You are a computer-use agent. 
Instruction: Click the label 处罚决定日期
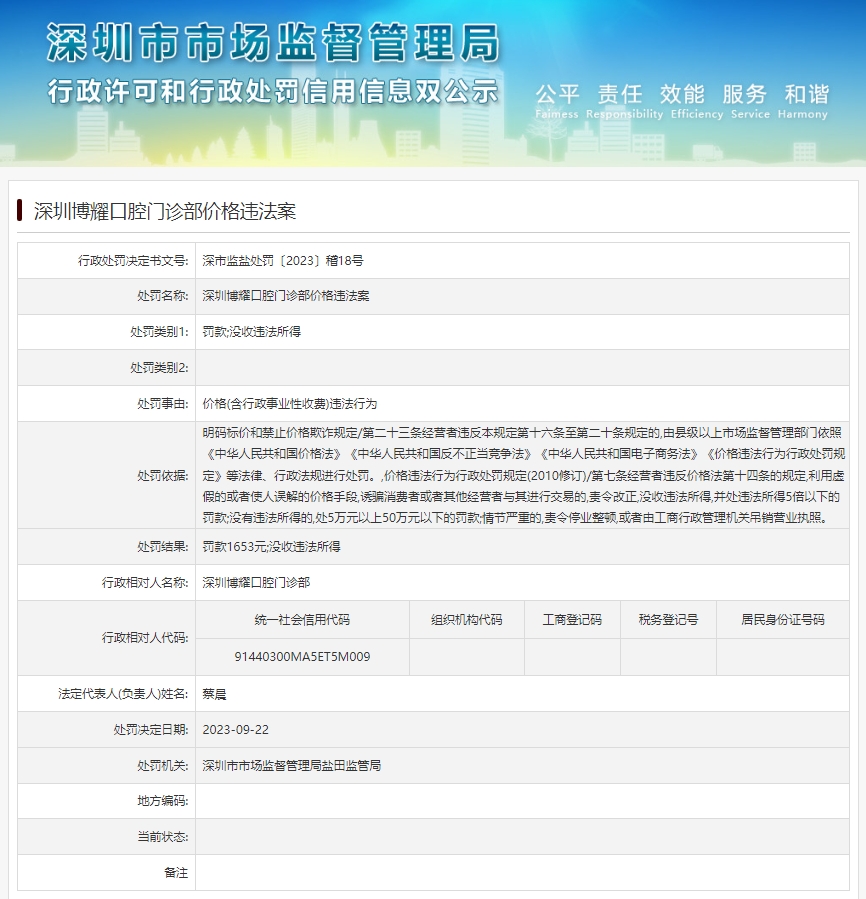(x=151, y=730)
